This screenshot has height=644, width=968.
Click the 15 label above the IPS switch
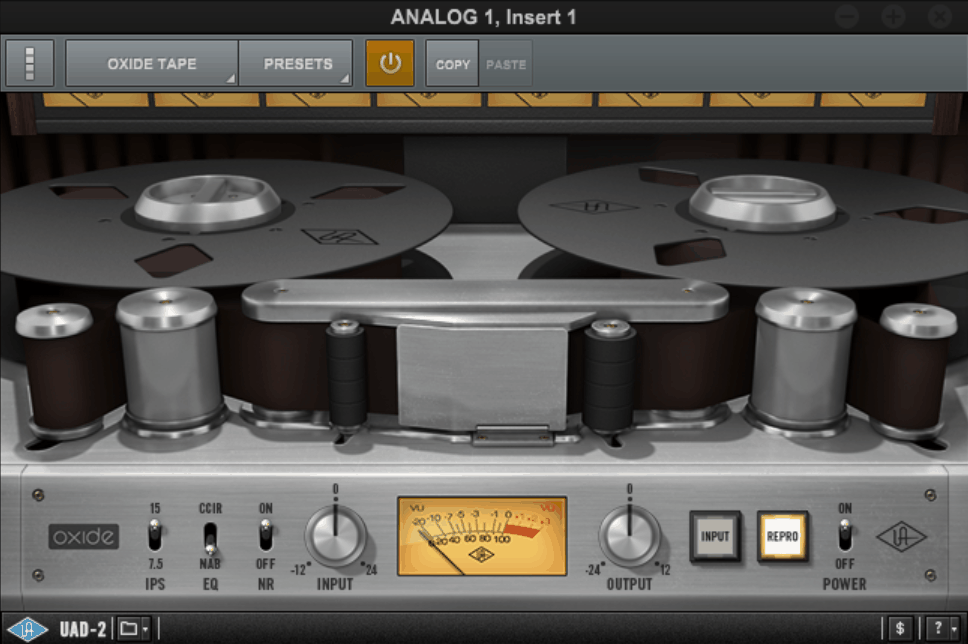pyautogui.click(x=155, y=508)
